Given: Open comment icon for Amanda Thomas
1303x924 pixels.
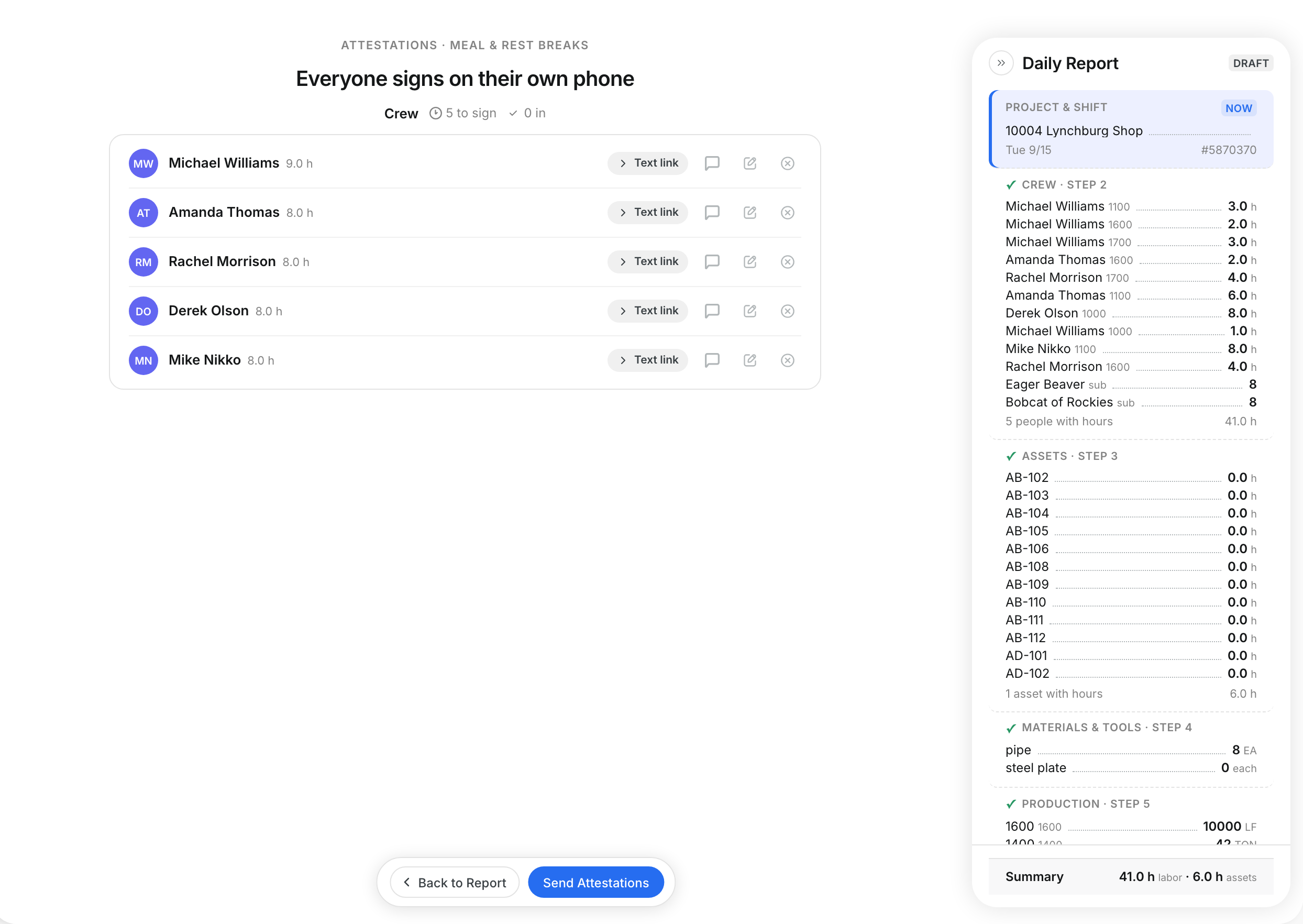Looking at the screenshot, I should 712,212.
